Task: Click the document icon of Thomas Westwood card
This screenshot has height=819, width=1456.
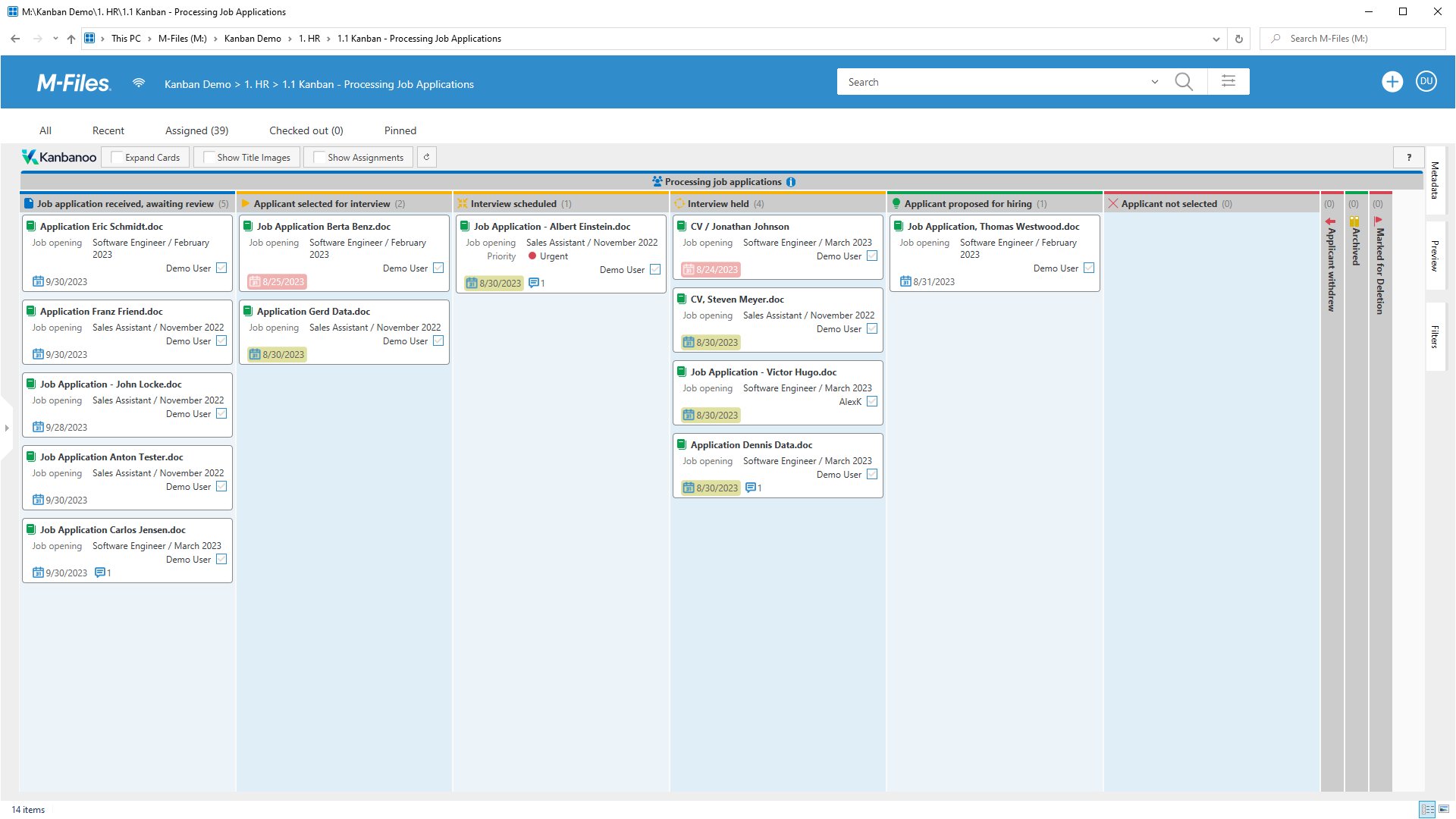Action: (x=899, y=226)
